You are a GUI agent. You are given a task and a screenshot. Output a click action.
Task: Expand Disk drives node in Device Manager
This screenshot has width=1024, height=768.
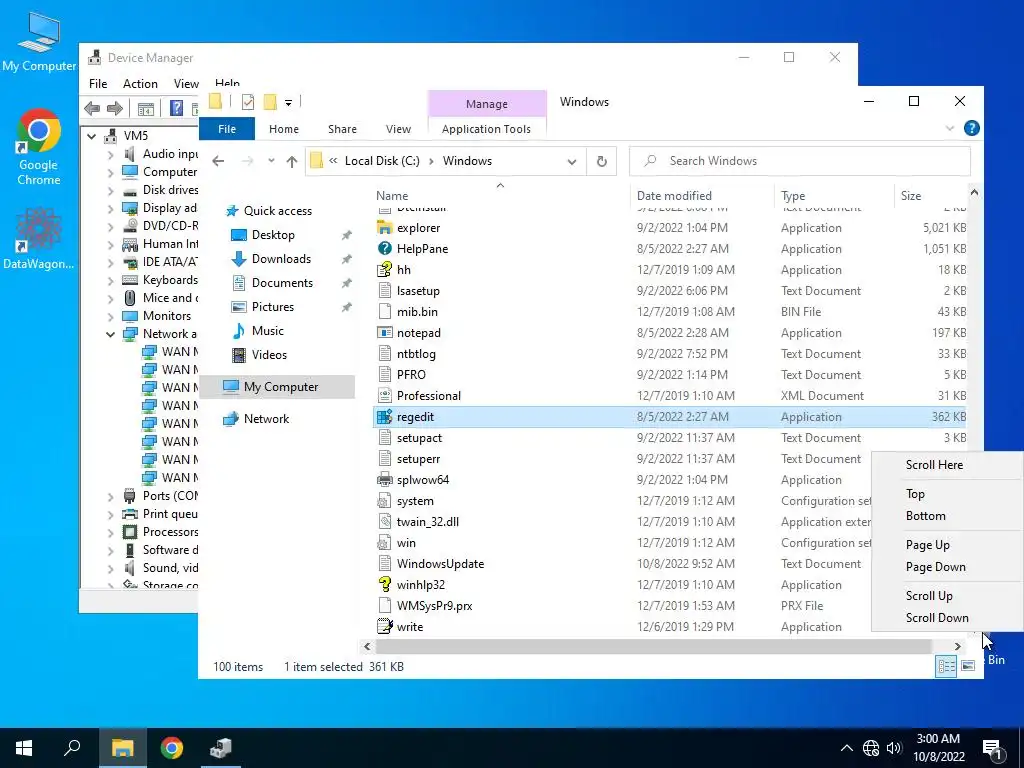[x=110, y=191]
